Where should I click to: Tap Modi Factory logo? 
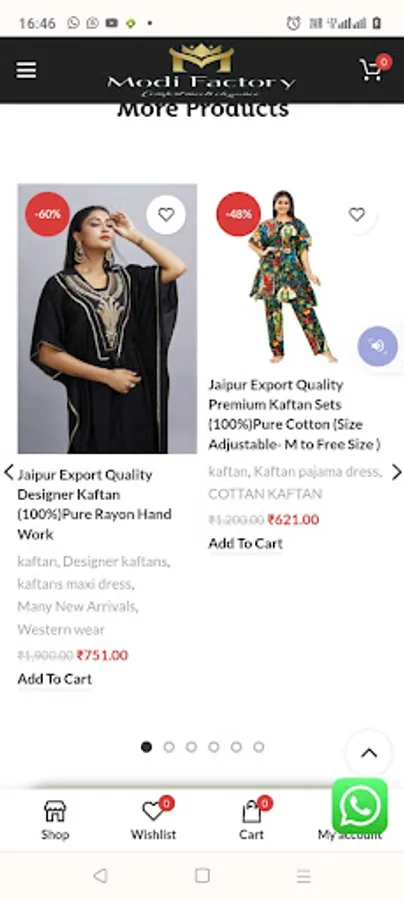201,71
